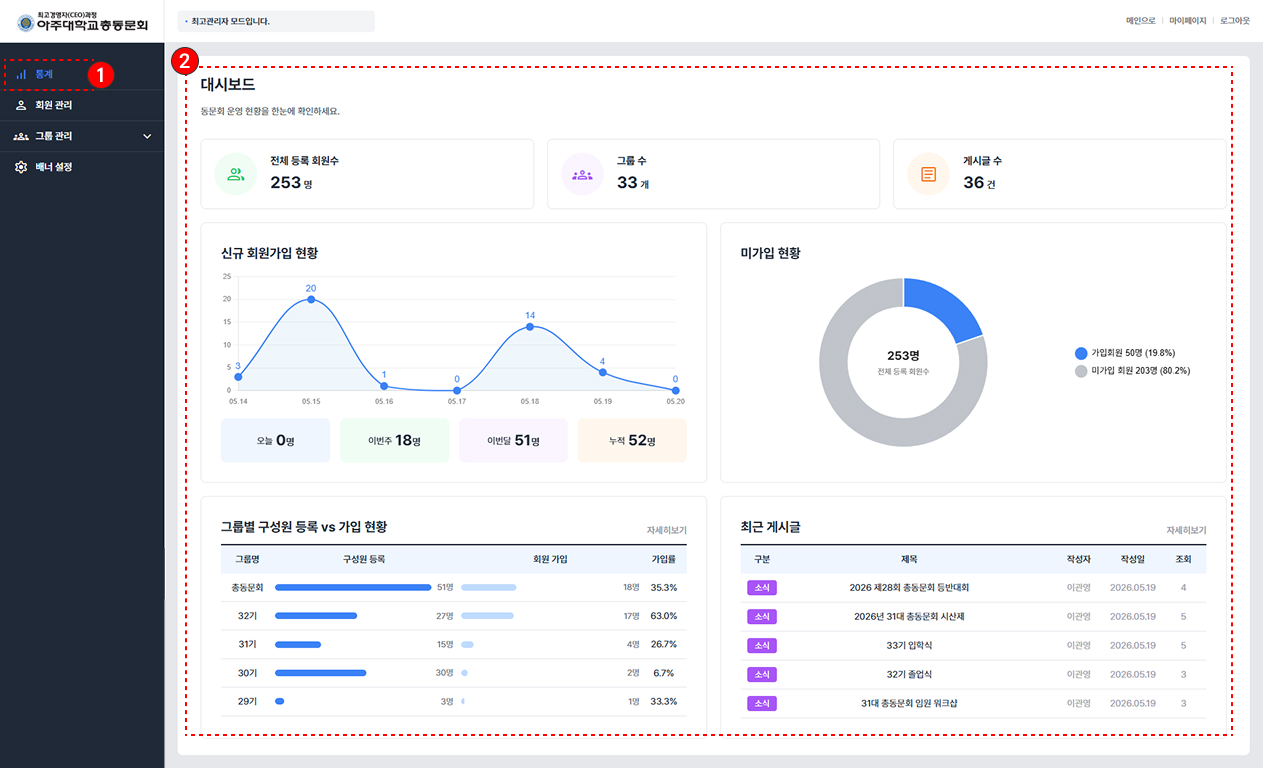Click 자세히보기 in 그룹별 구성원 section
The image size is (1263, 769).
667,530
